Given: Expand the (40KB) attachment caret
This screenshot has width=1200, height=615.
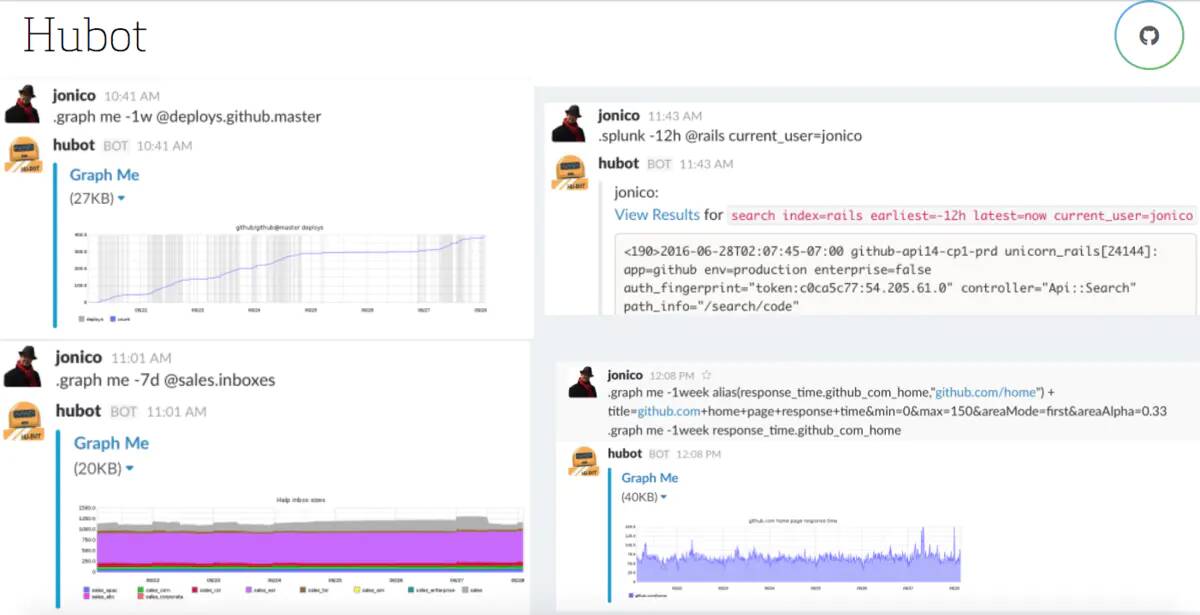Looking at the screenshot, I should (x=664, y=497).
